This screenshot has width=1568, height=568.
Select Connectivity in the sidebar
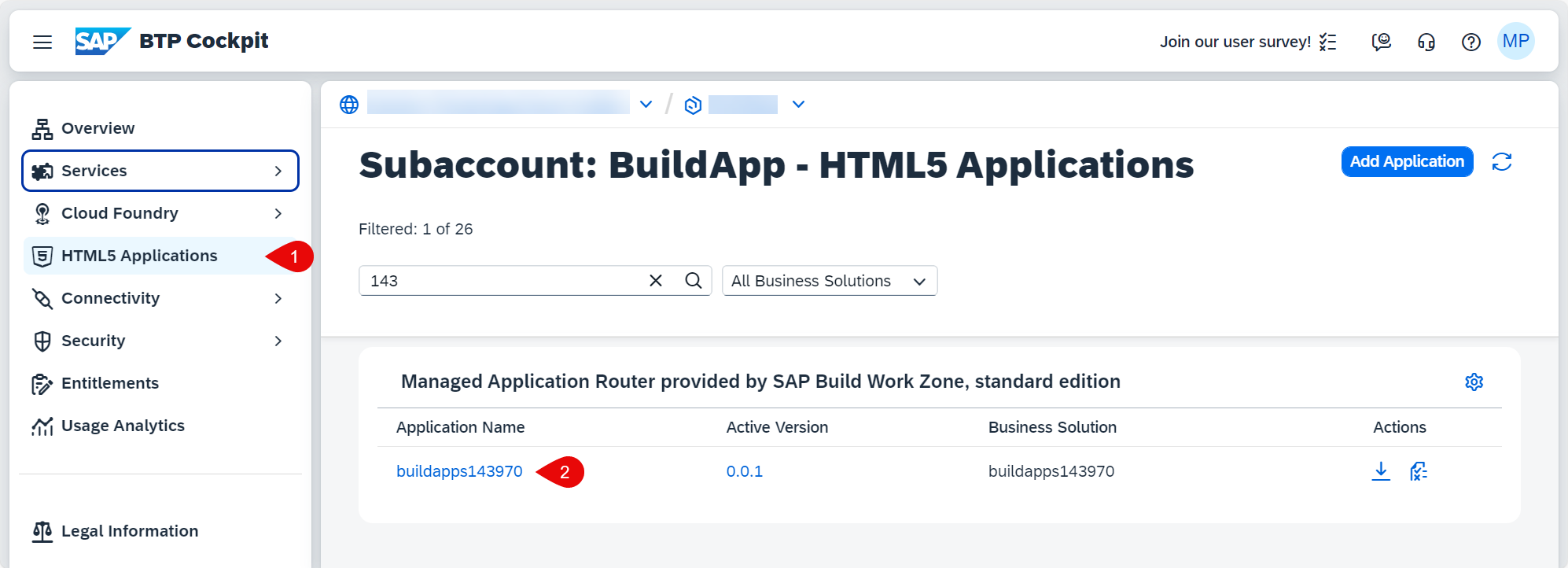point(160,298)
